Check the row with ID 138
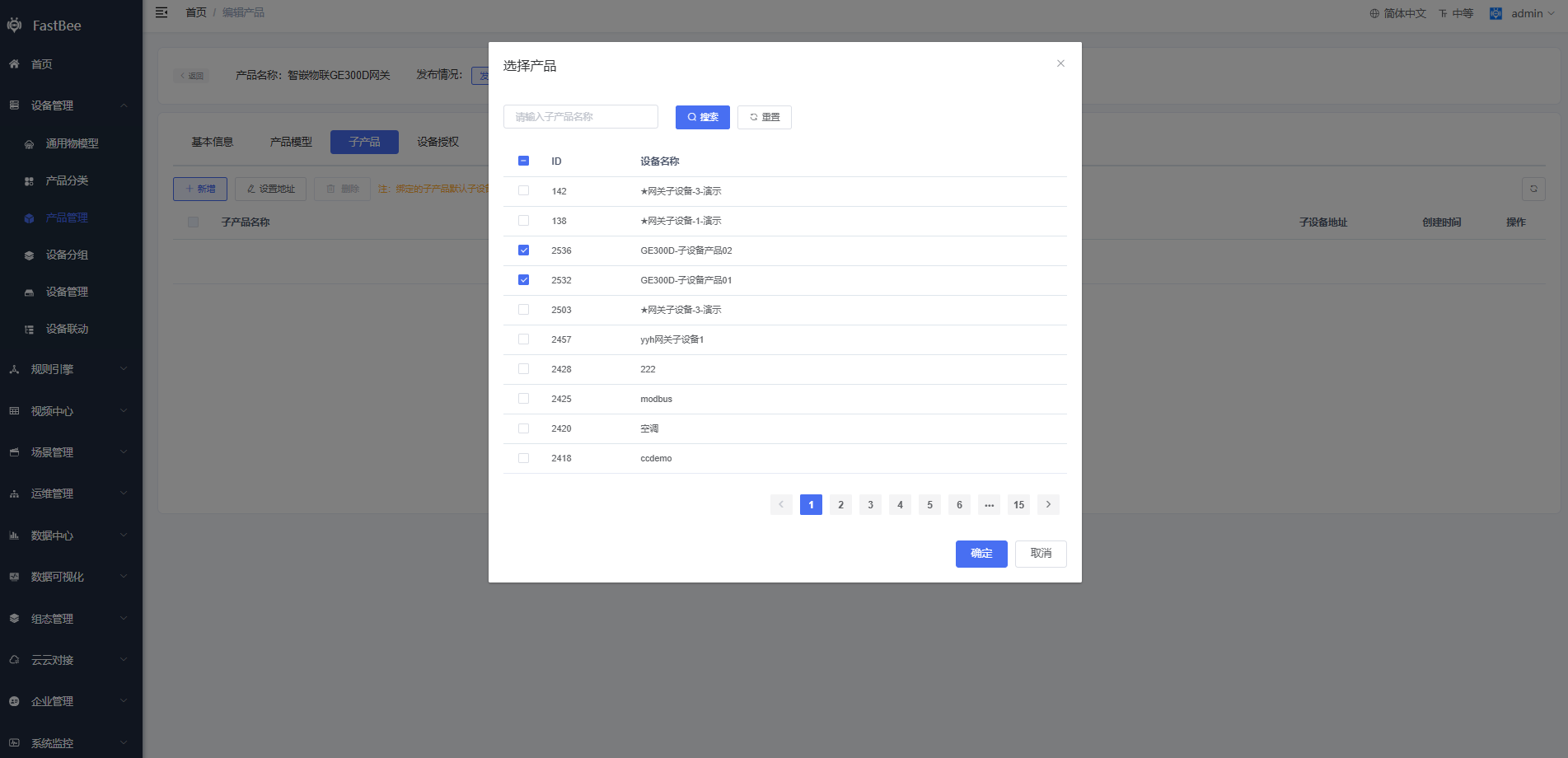The width and height of the screenshot is (1568, 758). (x=523, y=220)
